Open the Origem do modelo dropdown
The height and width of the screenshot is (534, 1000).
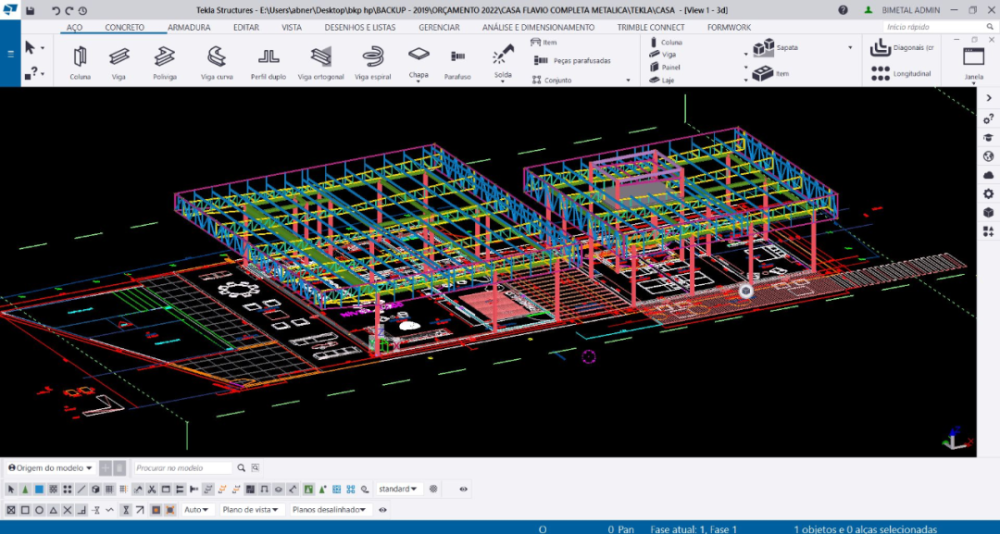coord(50,467)
